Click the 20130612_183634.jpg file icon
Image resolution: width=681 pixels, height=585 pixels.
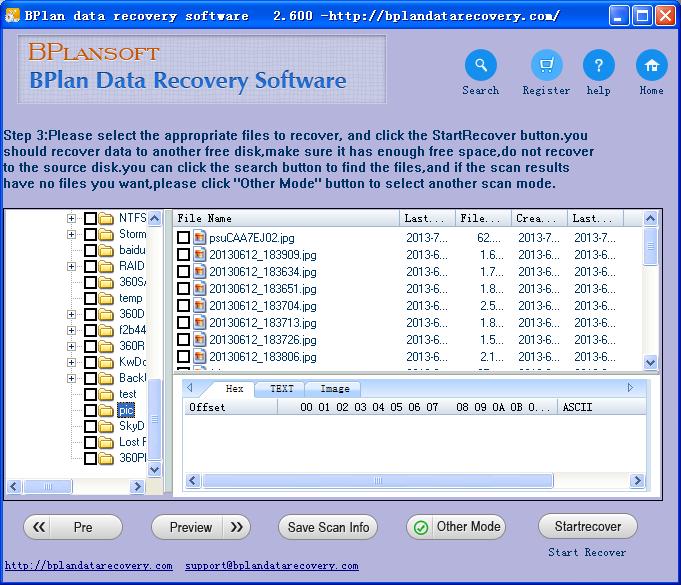click(199, 271)
